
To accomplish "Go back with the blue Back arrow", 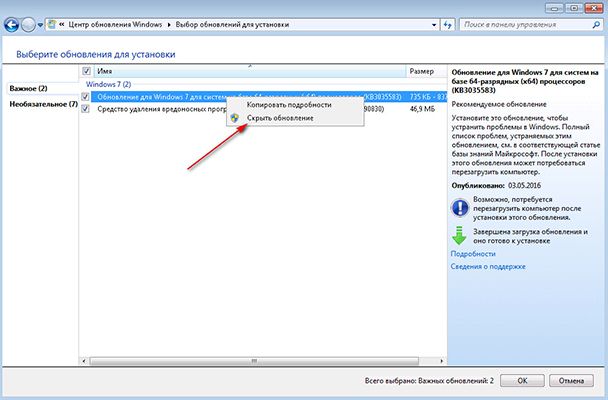I will pyautogui.click(x=11, y=25).
